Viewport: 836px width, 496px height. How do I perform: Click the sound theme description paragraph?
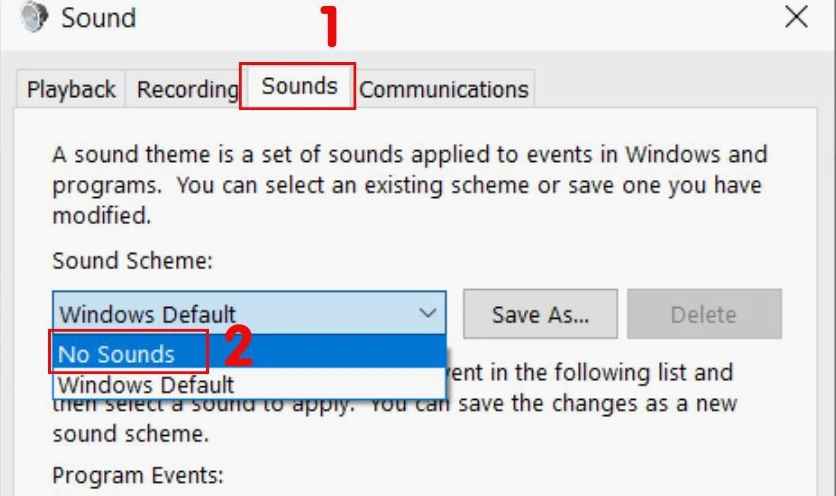click(x=408, y=184)
